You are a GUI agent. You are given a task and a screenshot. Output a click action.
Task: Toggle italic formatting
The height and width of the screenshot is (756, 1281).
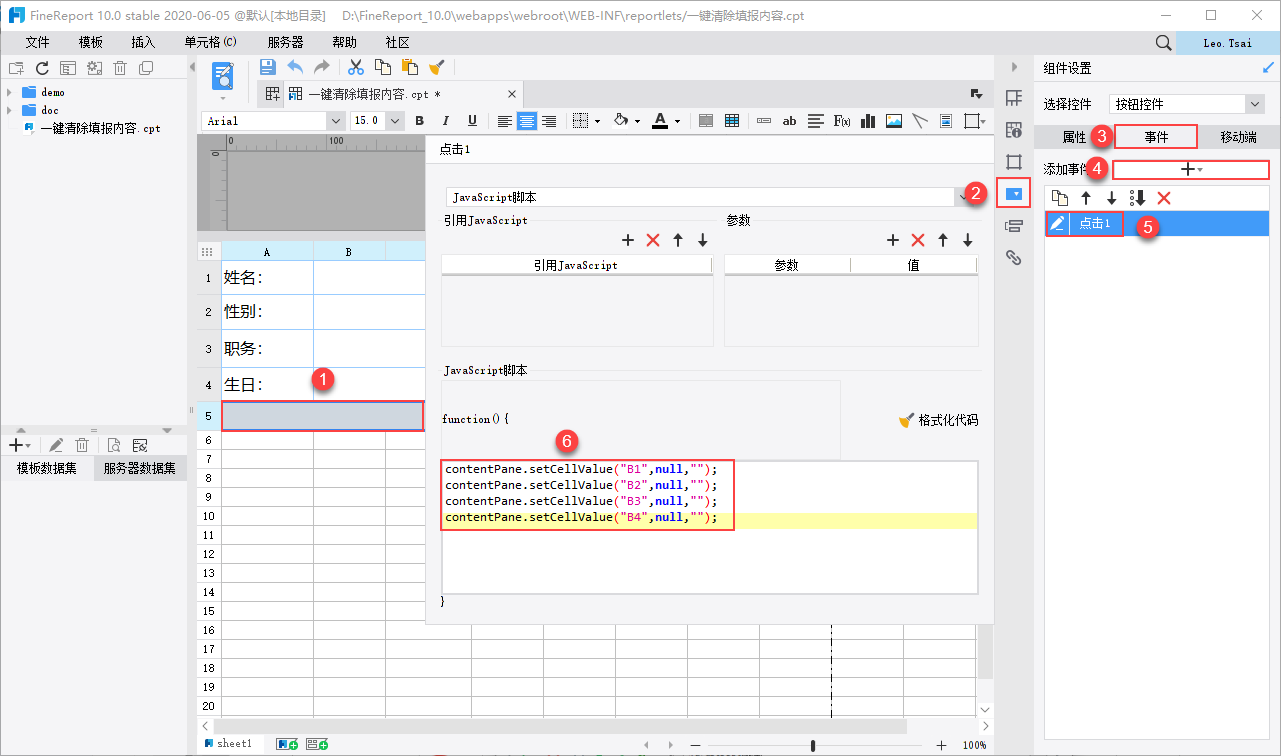[x=447, y=121]
